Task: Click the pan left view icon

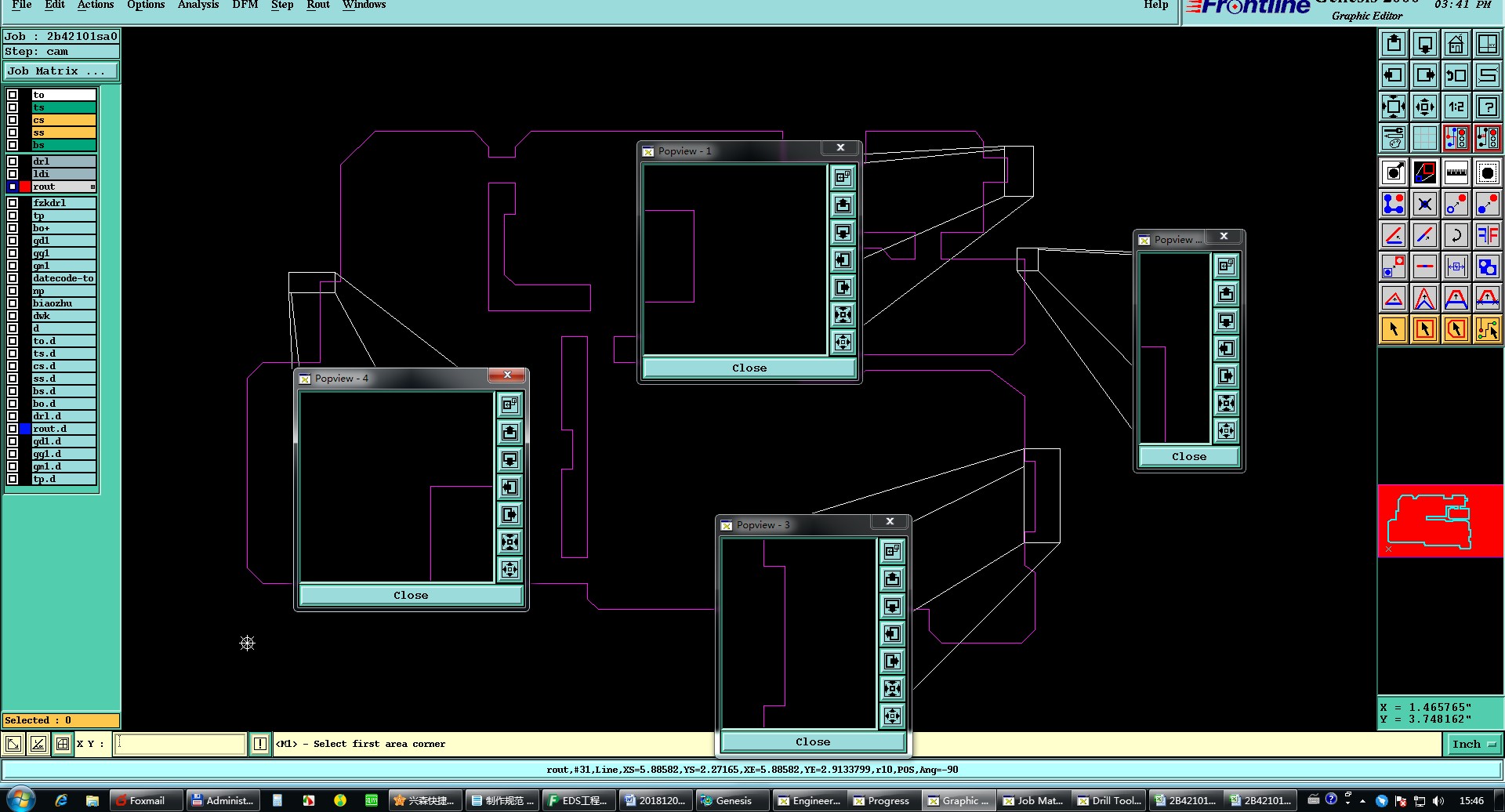Action: coord(1394,75)
